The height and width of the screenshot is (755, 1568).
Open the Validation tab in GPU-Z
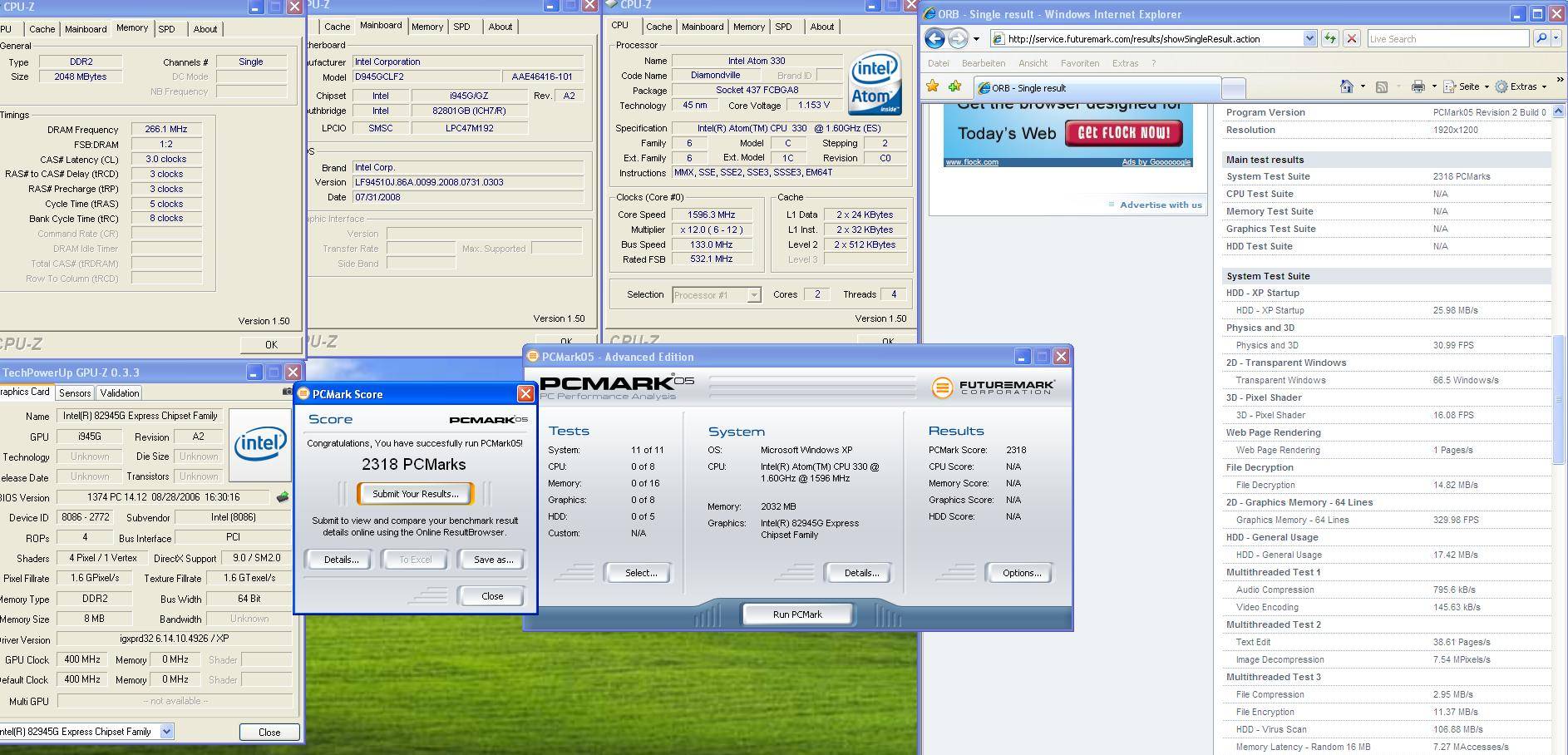click(x=120, y=393)
